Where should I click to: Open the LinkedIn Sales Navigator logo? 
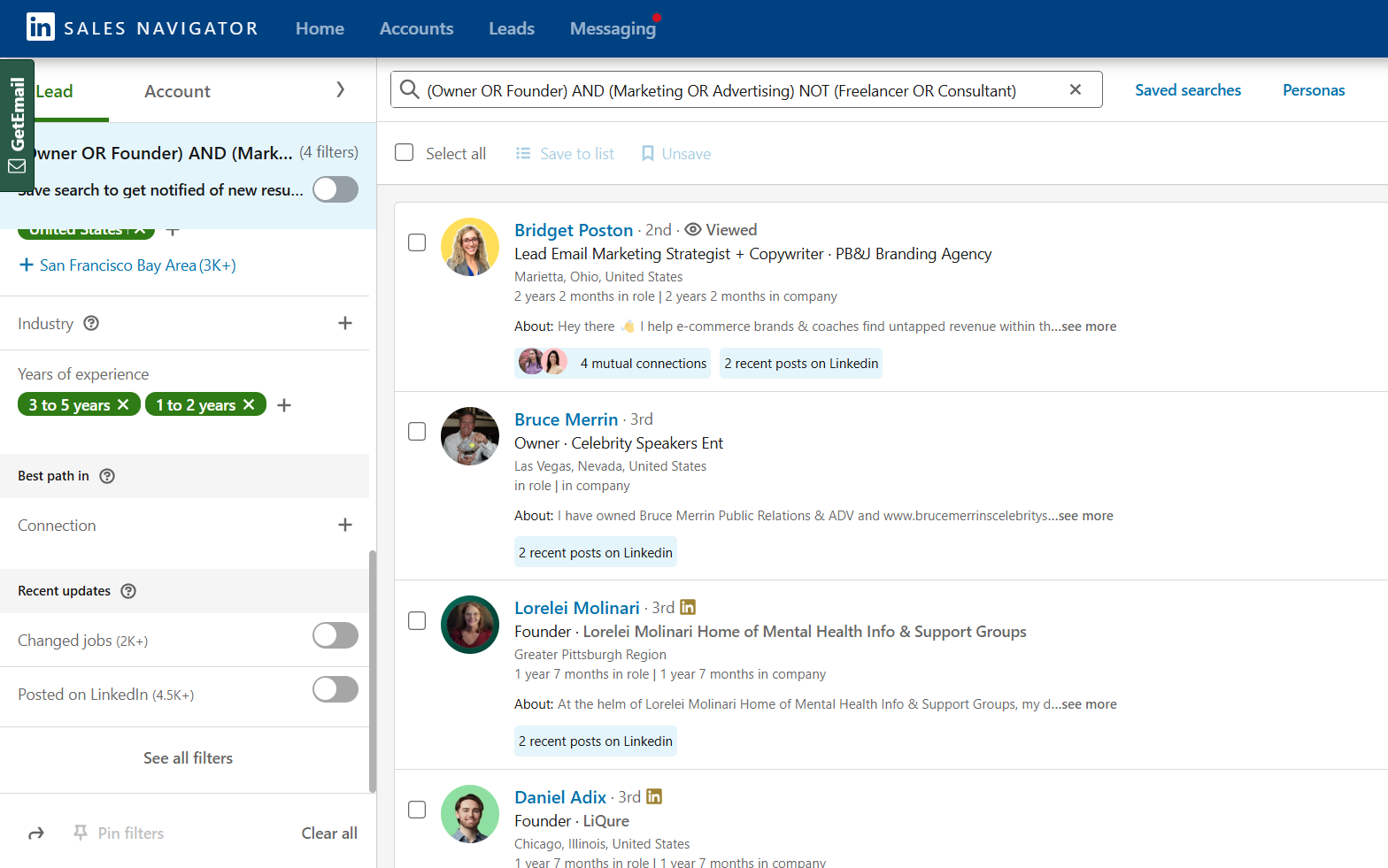(142, 28)
